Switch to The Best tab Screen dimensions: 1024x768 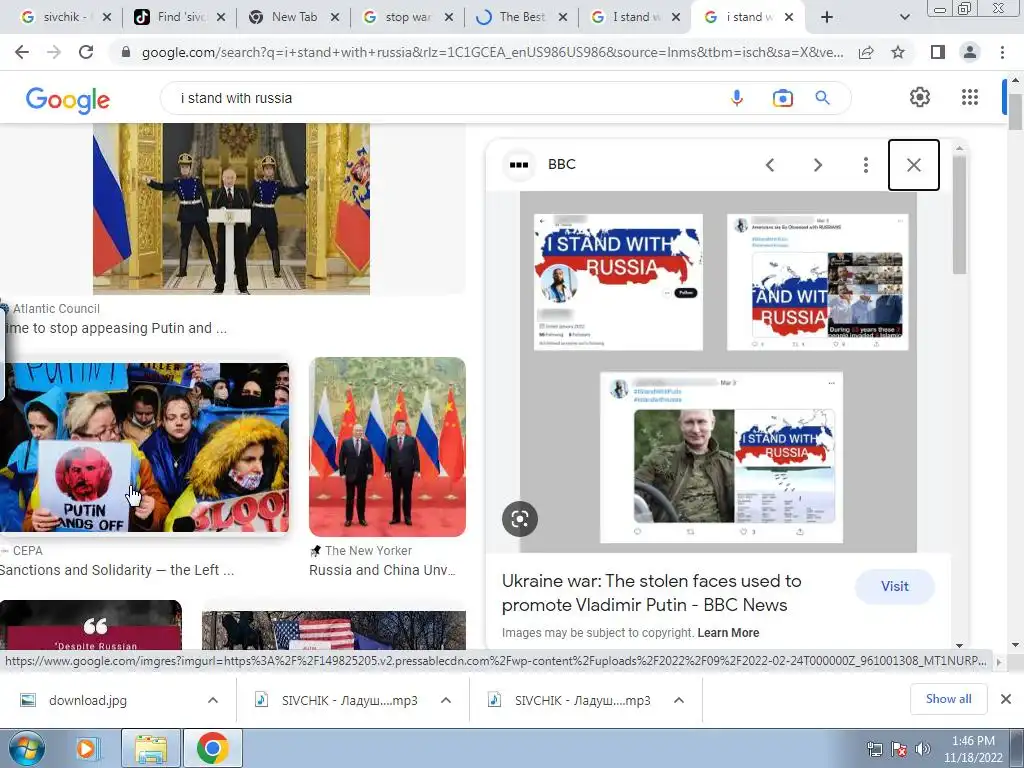point(519,17)
